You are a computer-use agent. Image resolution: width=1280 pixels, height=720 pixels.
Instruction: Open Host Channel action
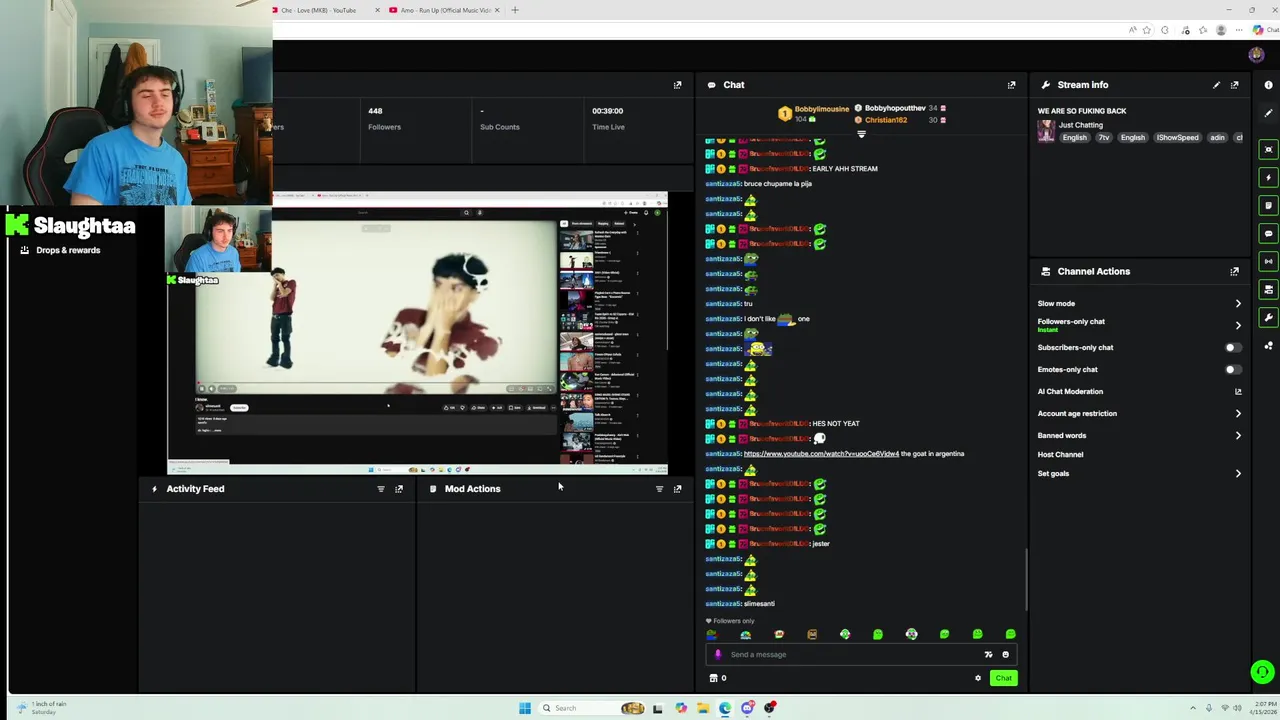coord(1060,455)
